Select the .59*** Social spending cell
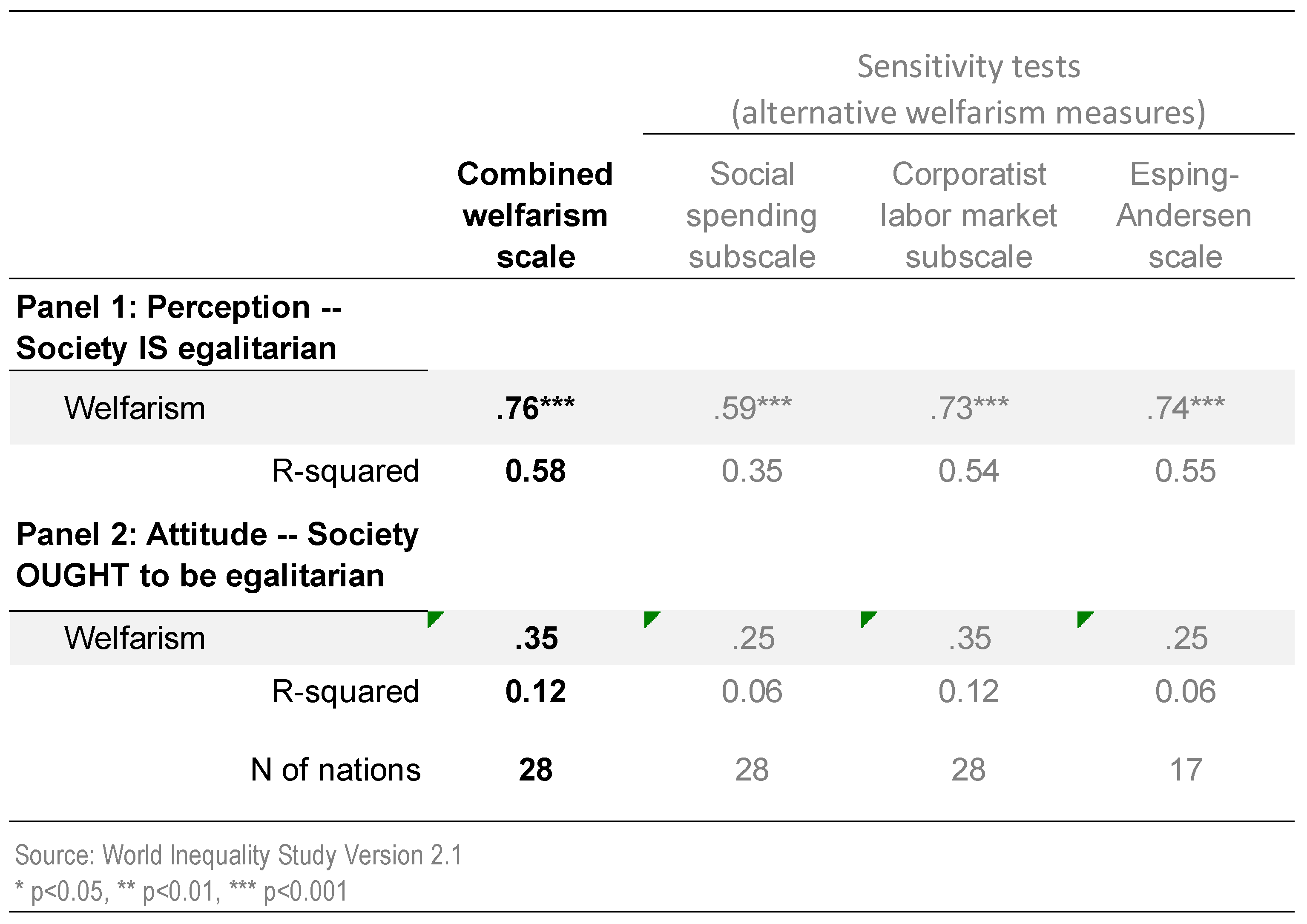1307x924 pixels. coord(752,408)
